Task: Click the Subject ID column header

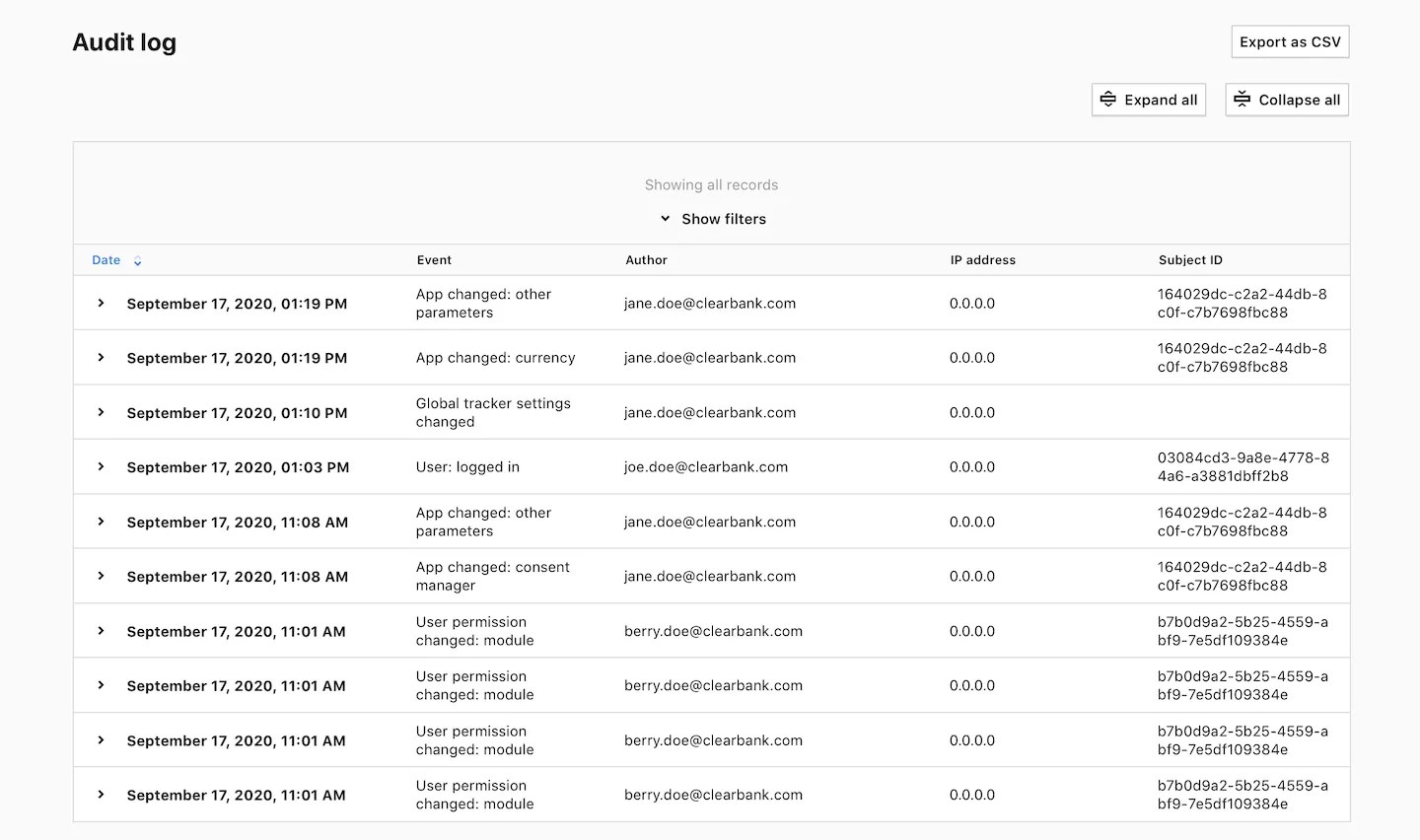Action: (x=1190, y=260)
